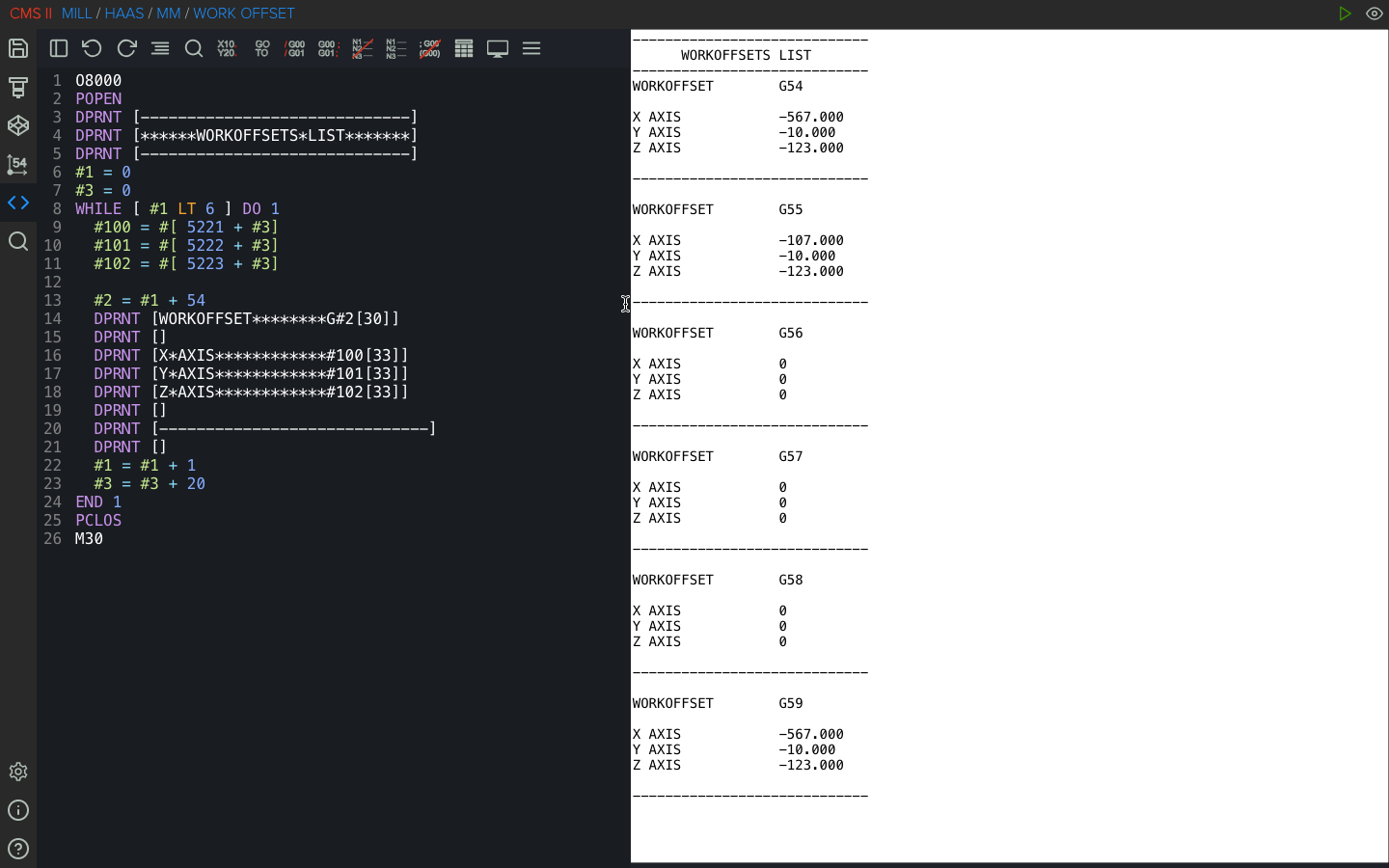Image resolution: width=1389 pixels, height=868 pixels.
Task: Toggle comment removal with the ;G00 icon
Action: click(430, 48)
